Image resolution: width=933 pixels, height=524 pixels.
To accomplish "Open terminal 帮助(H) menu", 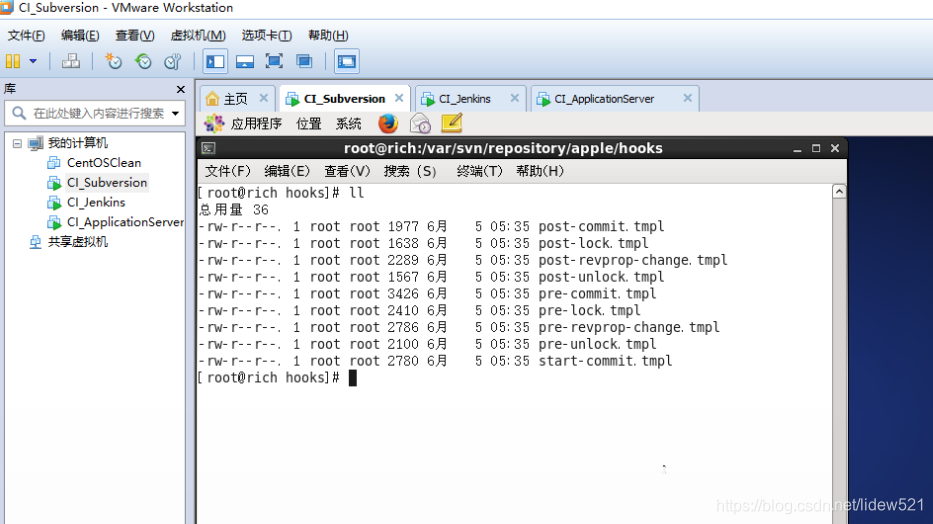I will pos(540,171).
